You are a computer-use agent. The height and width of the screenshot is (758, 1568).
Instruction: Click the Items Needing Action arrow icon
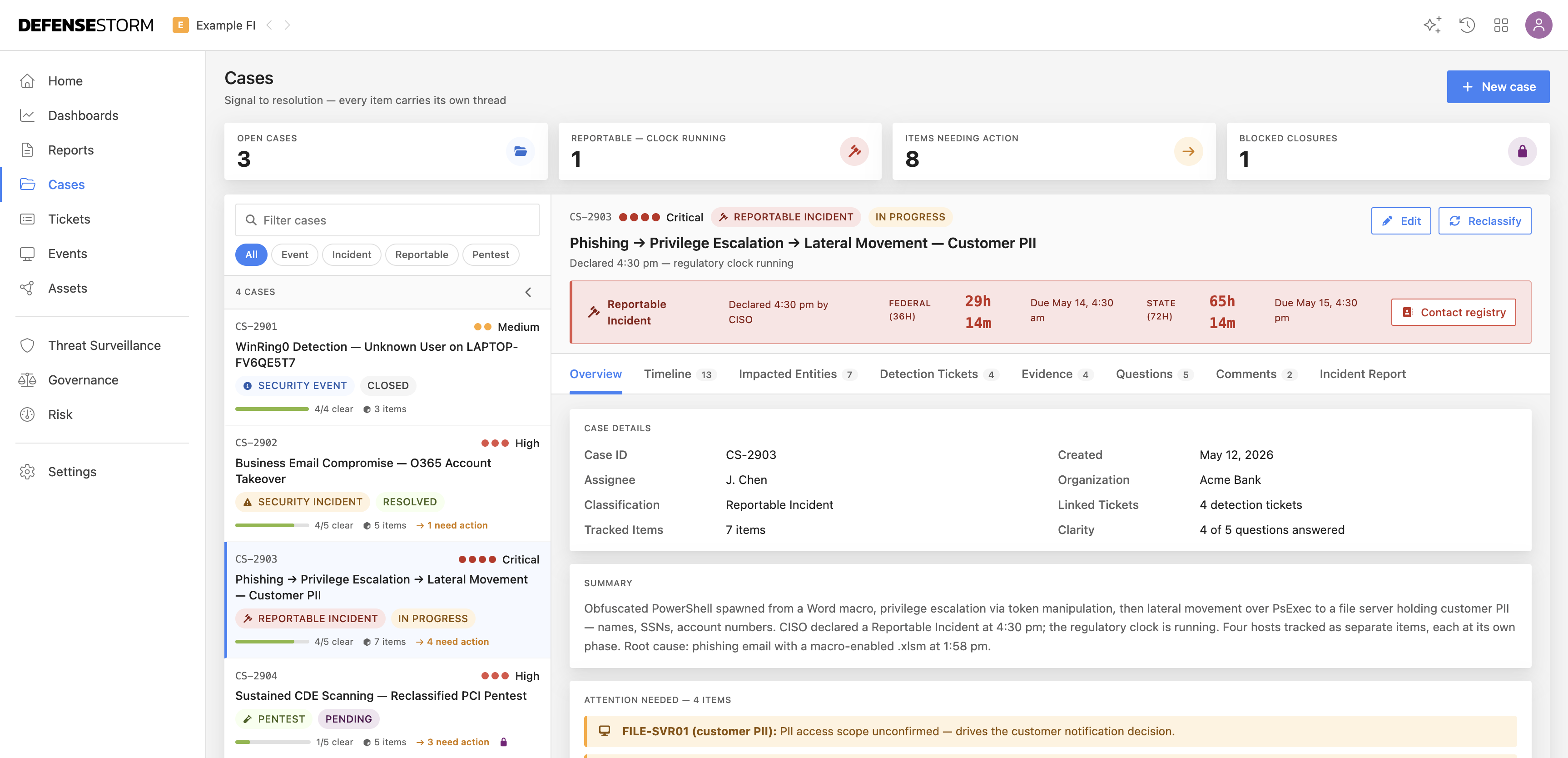[x=1188, y=151]
